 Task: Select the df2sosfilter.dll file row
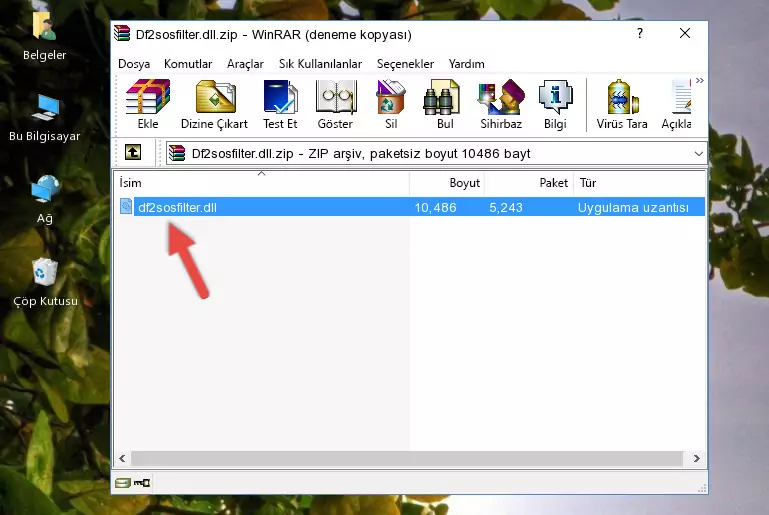pyautogui.click(x=411, y=207)
